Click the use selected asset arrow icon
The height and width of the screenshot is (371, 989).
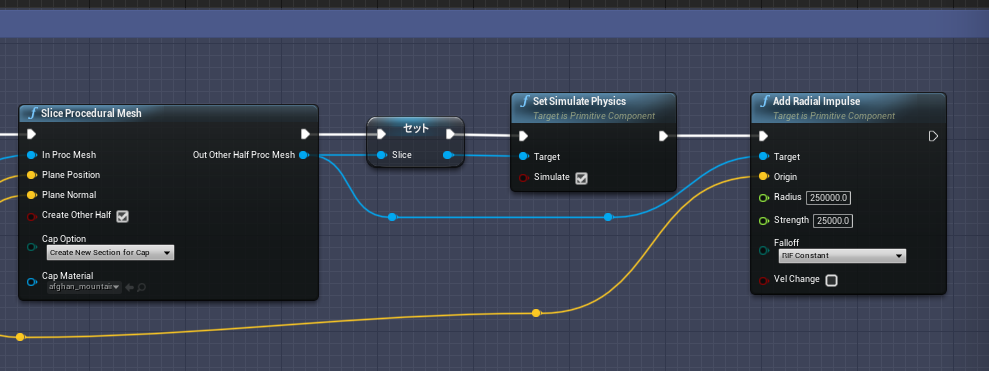pos(129,287)
